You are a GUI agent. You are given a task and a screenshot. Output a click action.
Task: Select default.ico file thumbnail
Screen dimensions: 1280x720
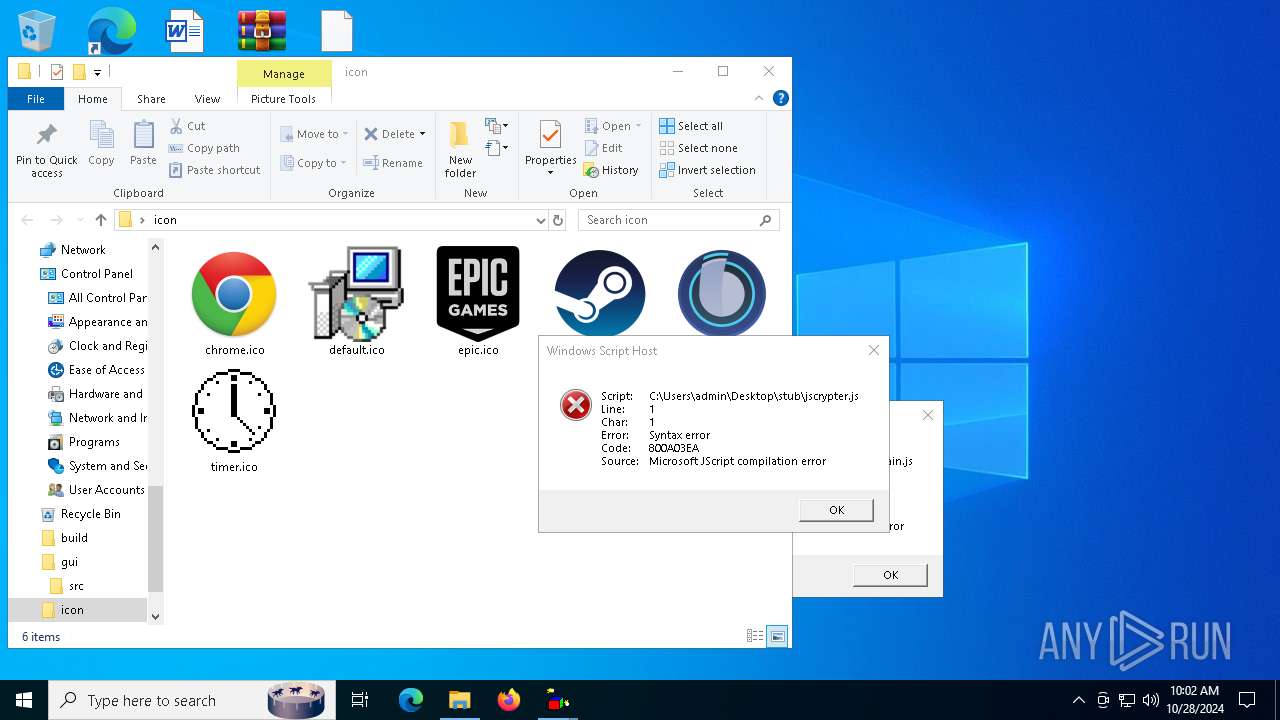click(357, 294)
